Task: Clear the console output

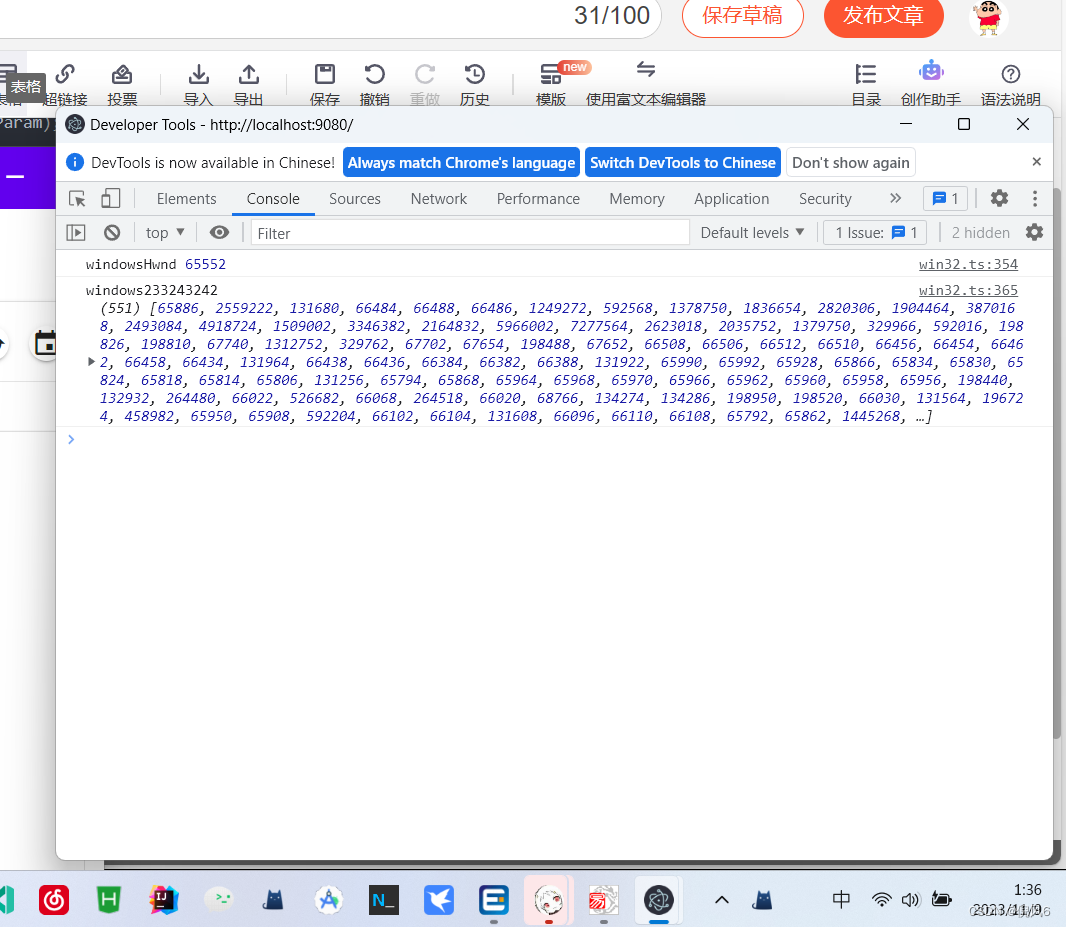Action: click(112, 232)
